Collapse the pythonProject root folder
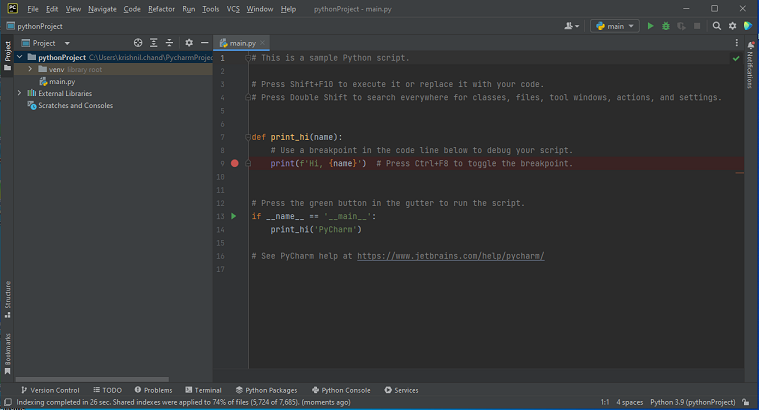759x410 pixels. tap(19, 57)
